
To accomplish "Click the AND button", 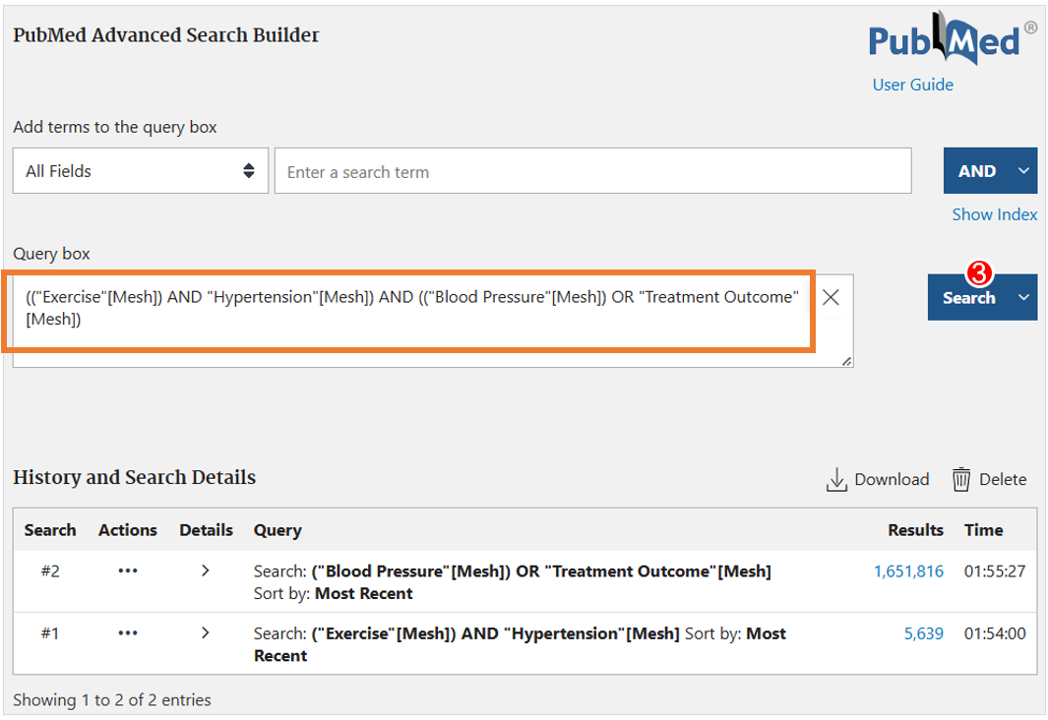I will 977,171.
